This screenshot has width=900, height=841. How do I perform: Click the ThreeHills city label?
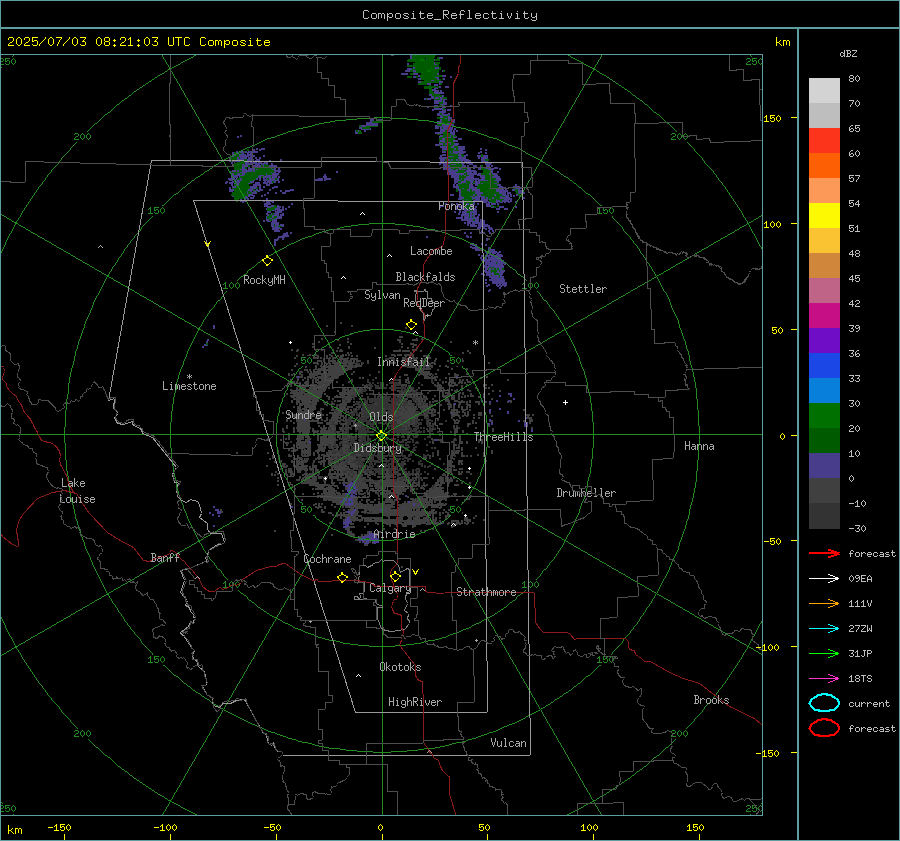(x=503, y=437)
